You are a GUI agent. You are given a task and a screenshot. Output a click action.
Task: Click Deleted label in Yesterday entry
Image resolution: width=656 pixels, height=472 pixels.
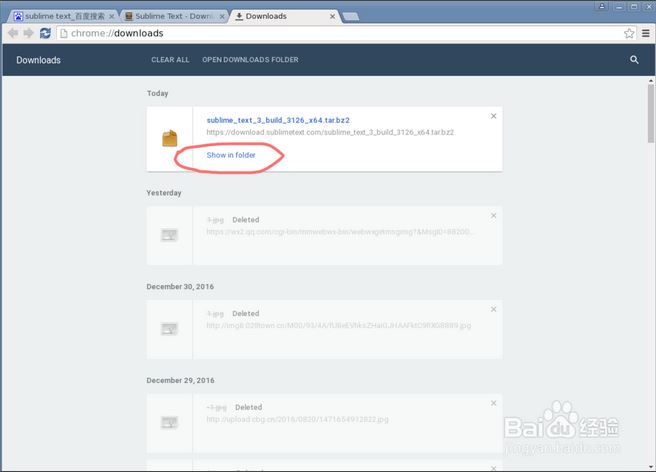coord(246,220)
